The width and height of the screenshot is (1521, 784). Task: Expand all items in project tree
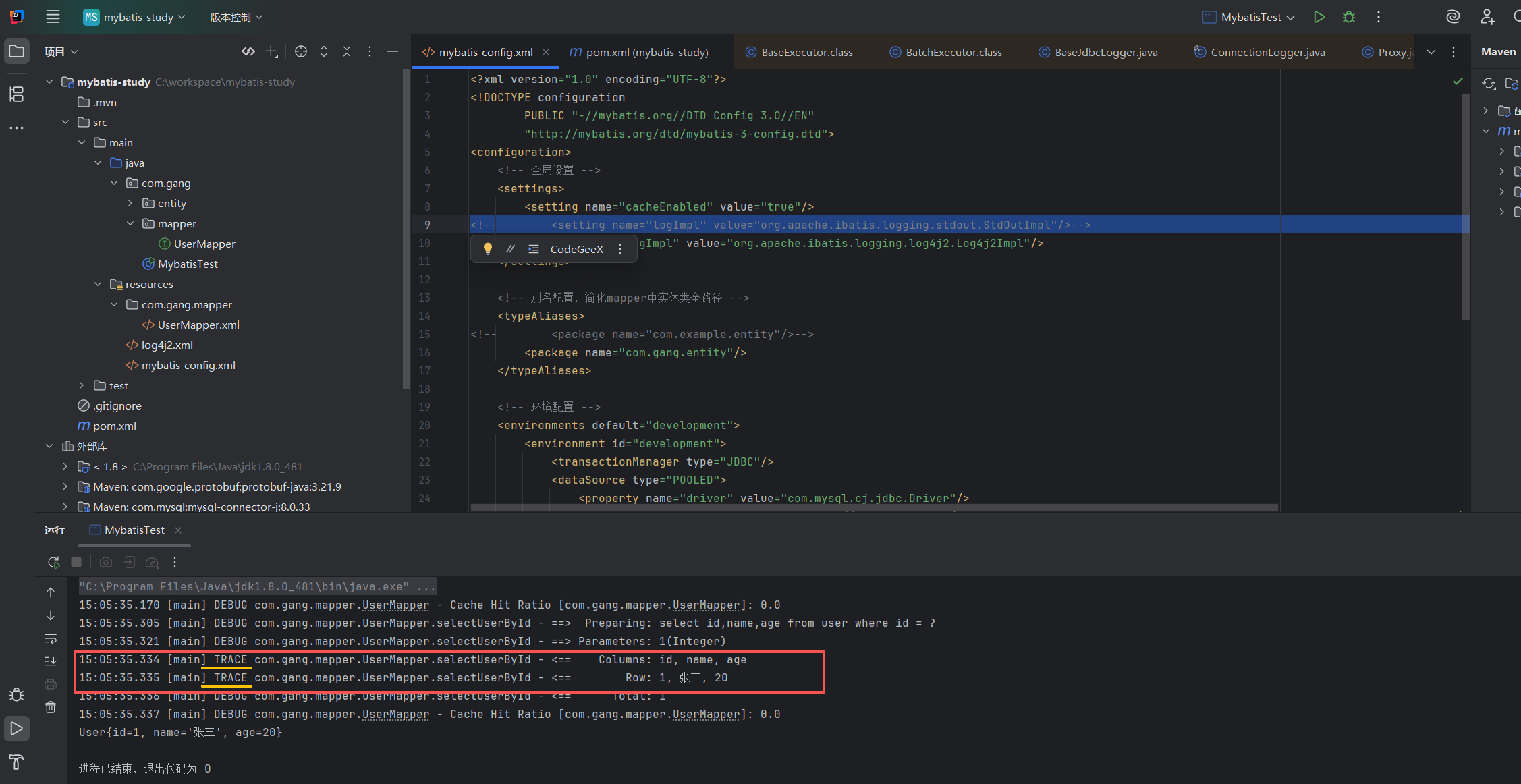(x=324, y=51)
